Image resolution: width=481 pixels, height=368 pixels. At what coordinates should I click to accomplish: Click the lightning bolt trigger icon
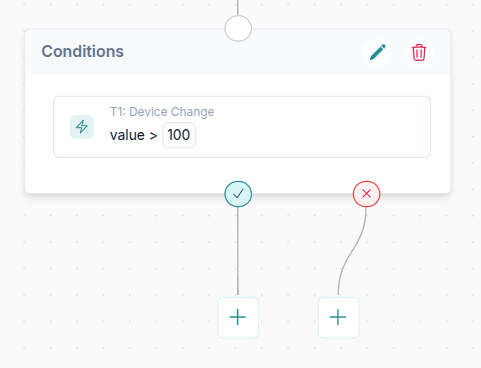82,127
